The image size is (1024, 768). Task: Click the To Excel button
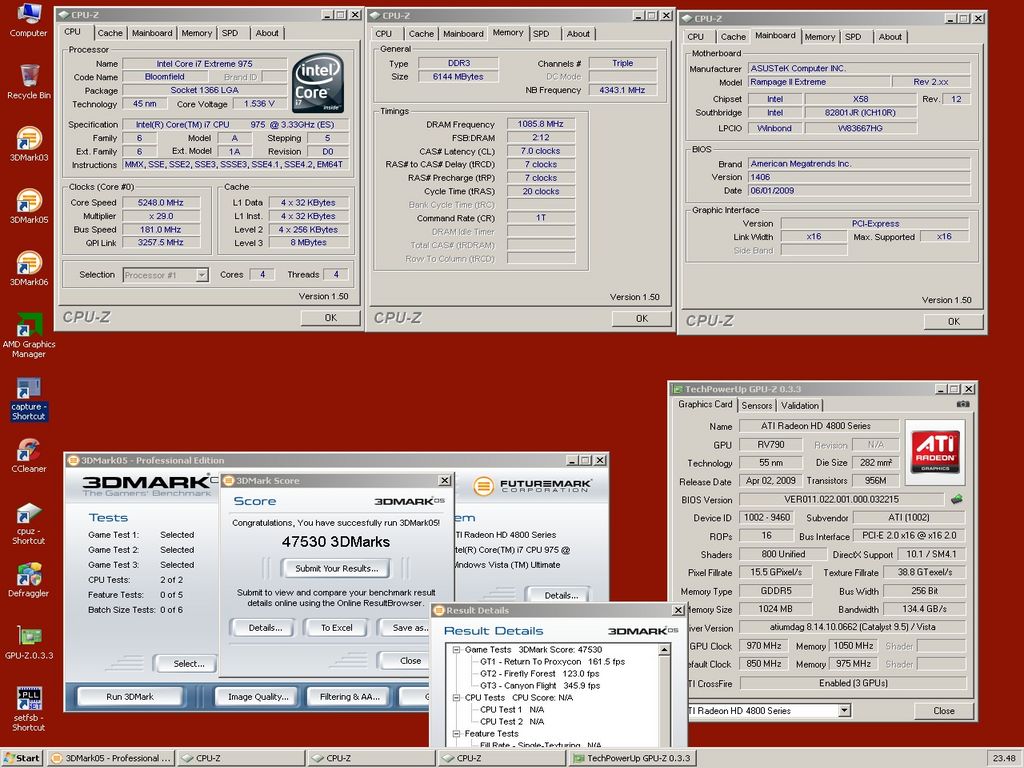tap(336, 628)
